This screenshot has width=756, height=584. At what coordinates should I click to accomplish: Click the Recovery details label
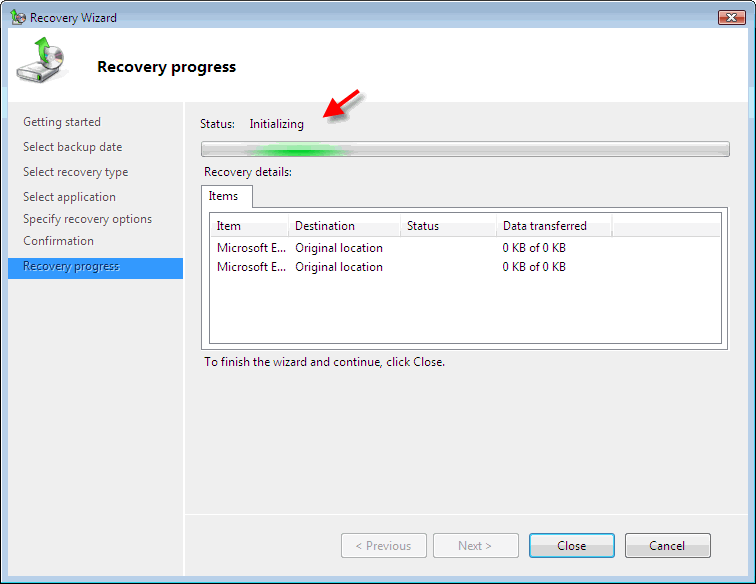(248, 172)
